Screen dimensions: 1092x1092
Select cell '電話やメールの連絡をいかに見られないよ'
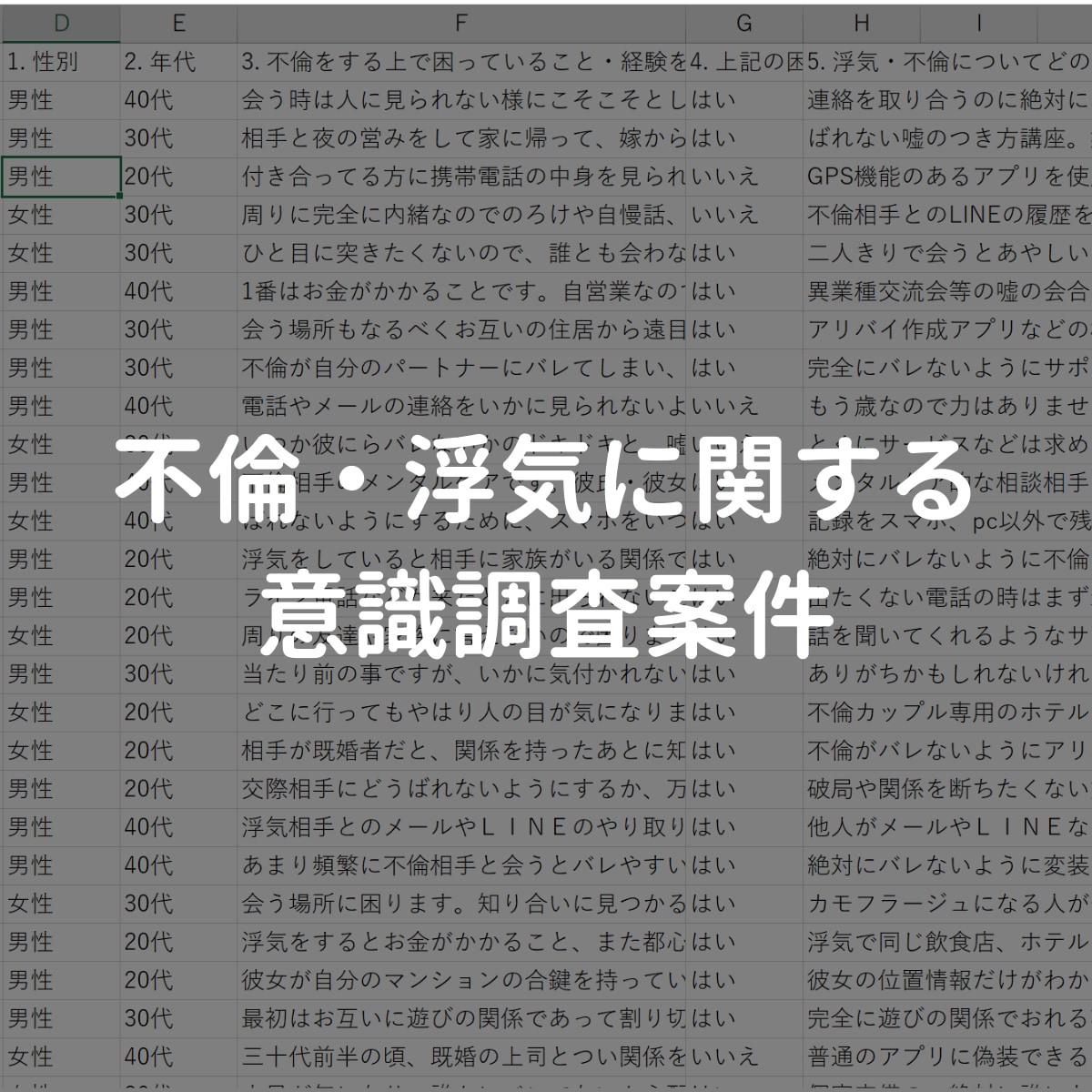(461, 406)
